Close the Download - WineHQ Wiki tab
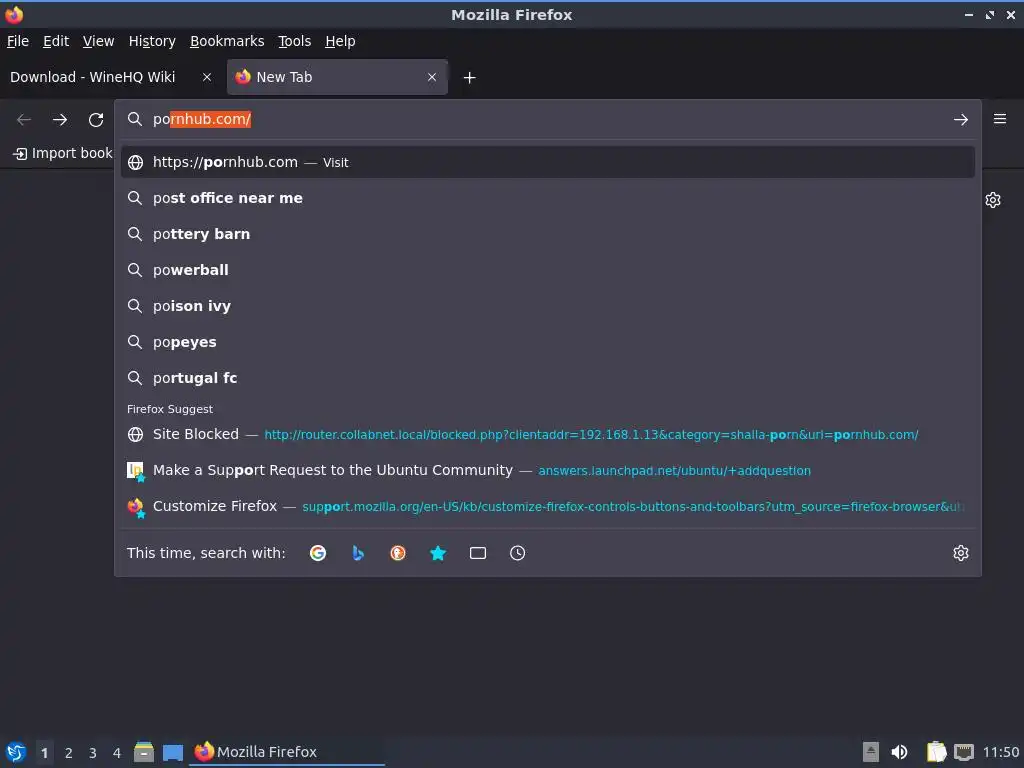 coord(207,77)
